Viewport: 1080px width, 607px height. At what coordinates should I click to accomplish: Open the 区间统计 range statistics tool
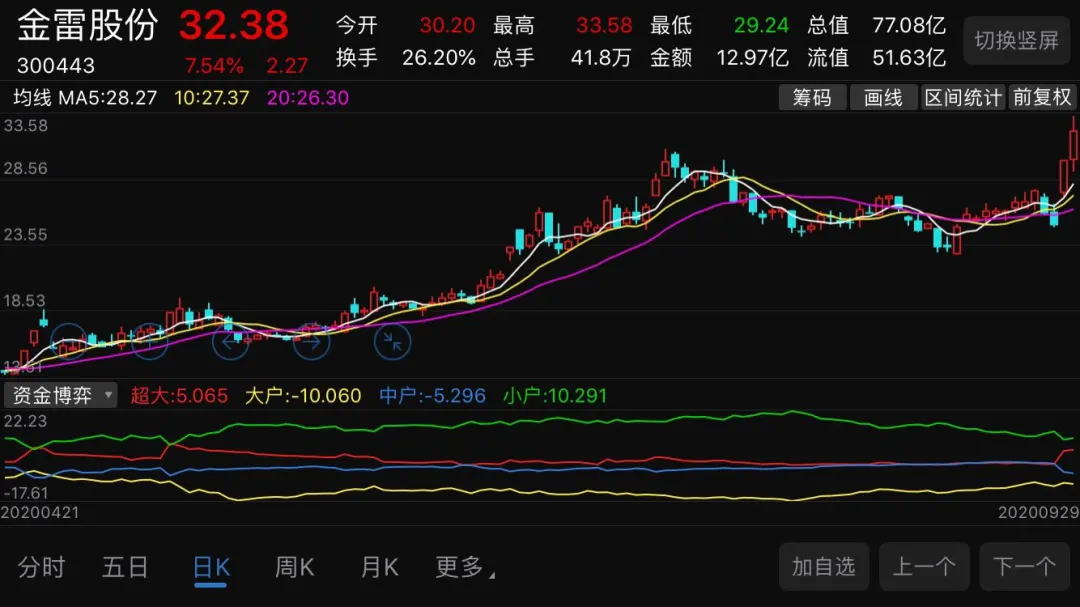click(x=962, y=97)
